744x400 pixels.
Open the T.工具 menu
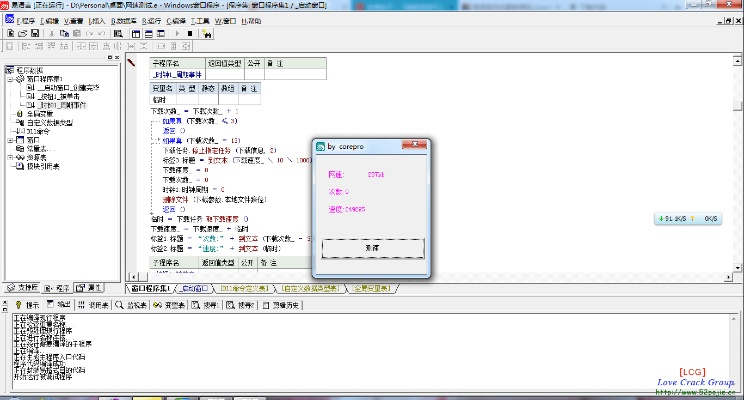click(x=204, y=20)
